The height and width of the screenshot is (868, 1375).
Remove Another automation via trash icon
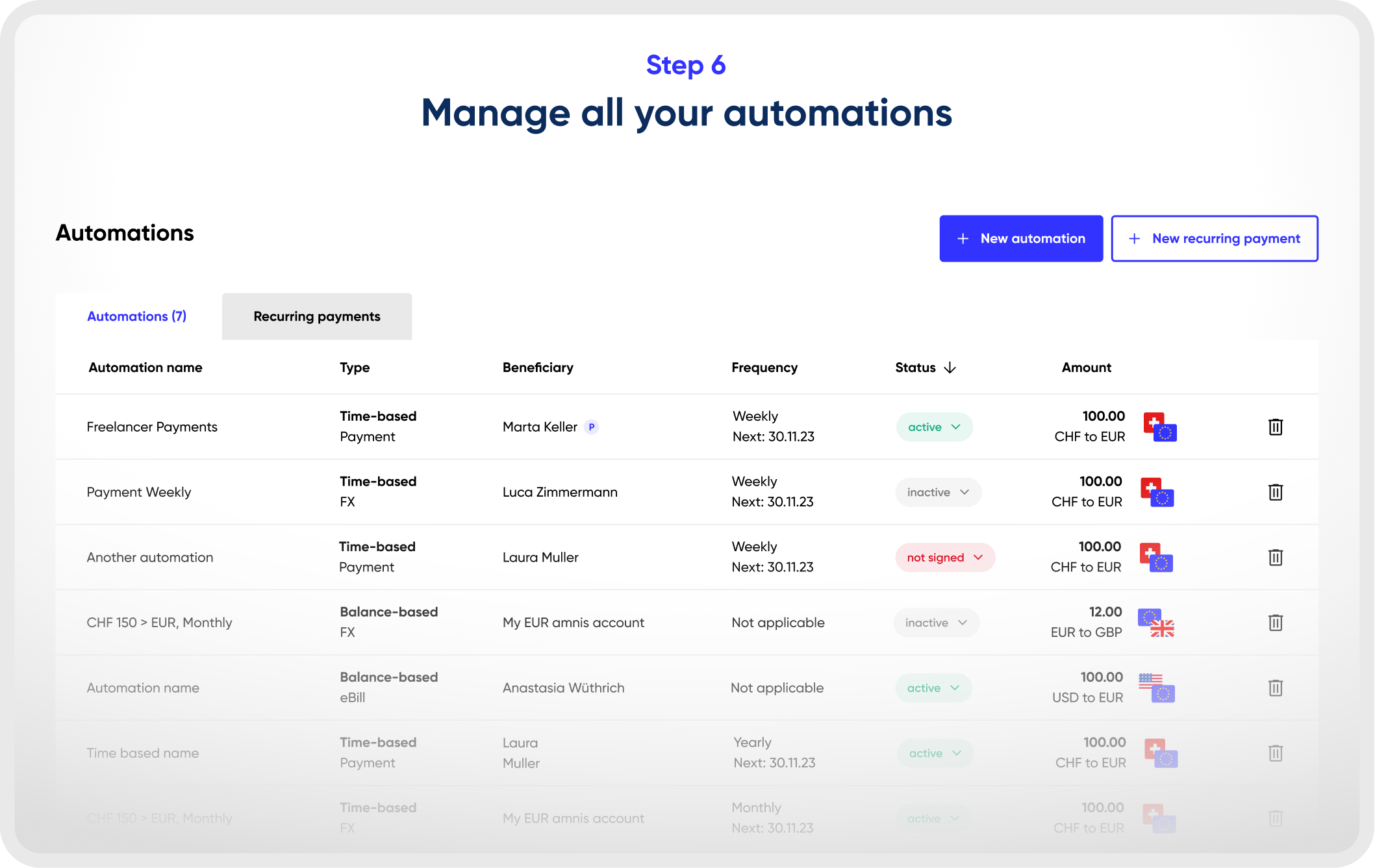(x=1275, y=557)
